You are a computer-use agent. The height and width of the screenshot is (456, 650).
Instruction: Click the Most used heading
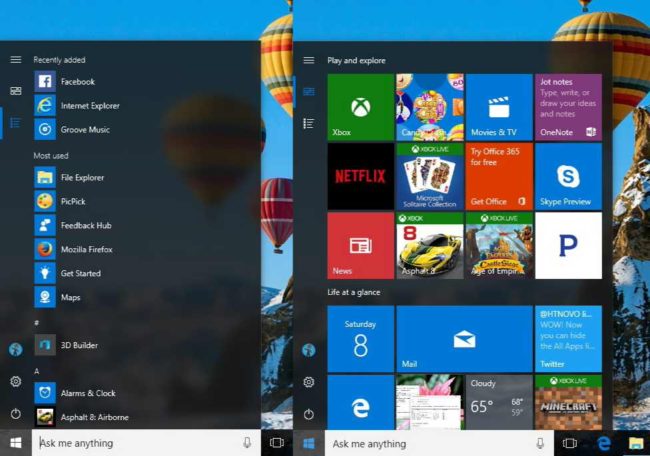(x=51, y=155)
